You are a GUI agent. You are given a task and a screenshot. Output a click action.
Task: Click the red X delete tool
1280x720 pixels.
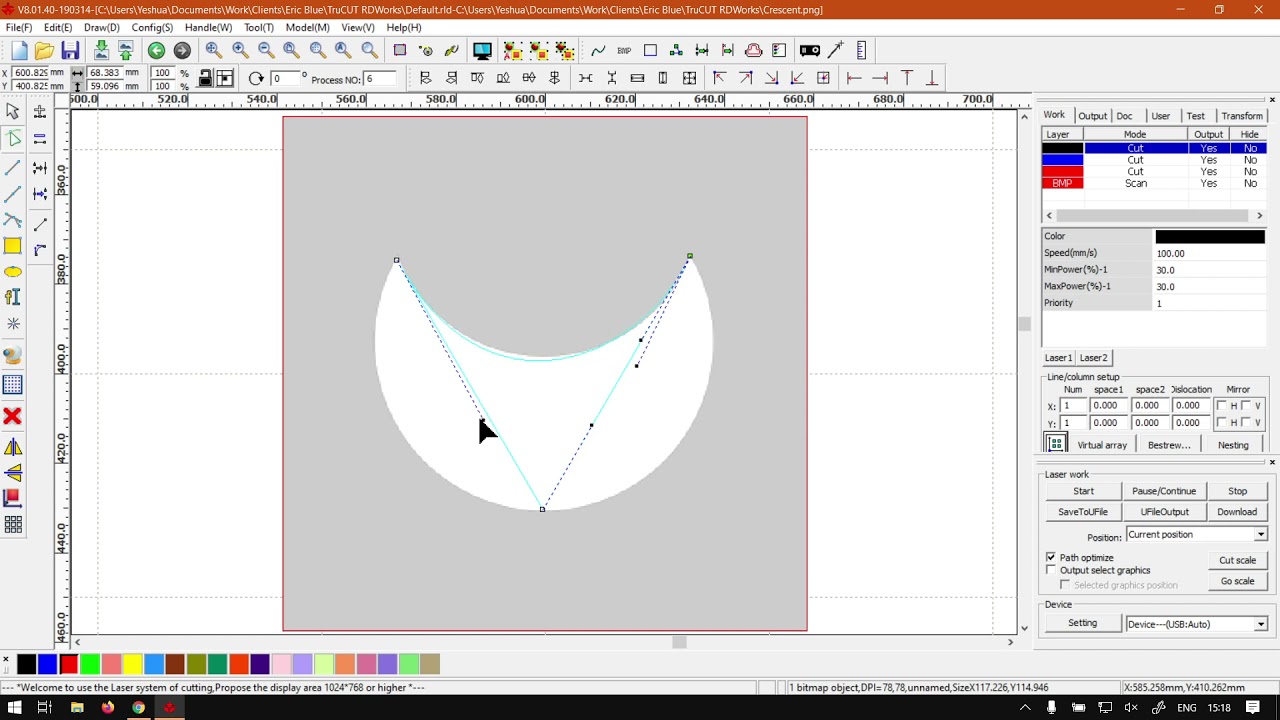[13, 416]
